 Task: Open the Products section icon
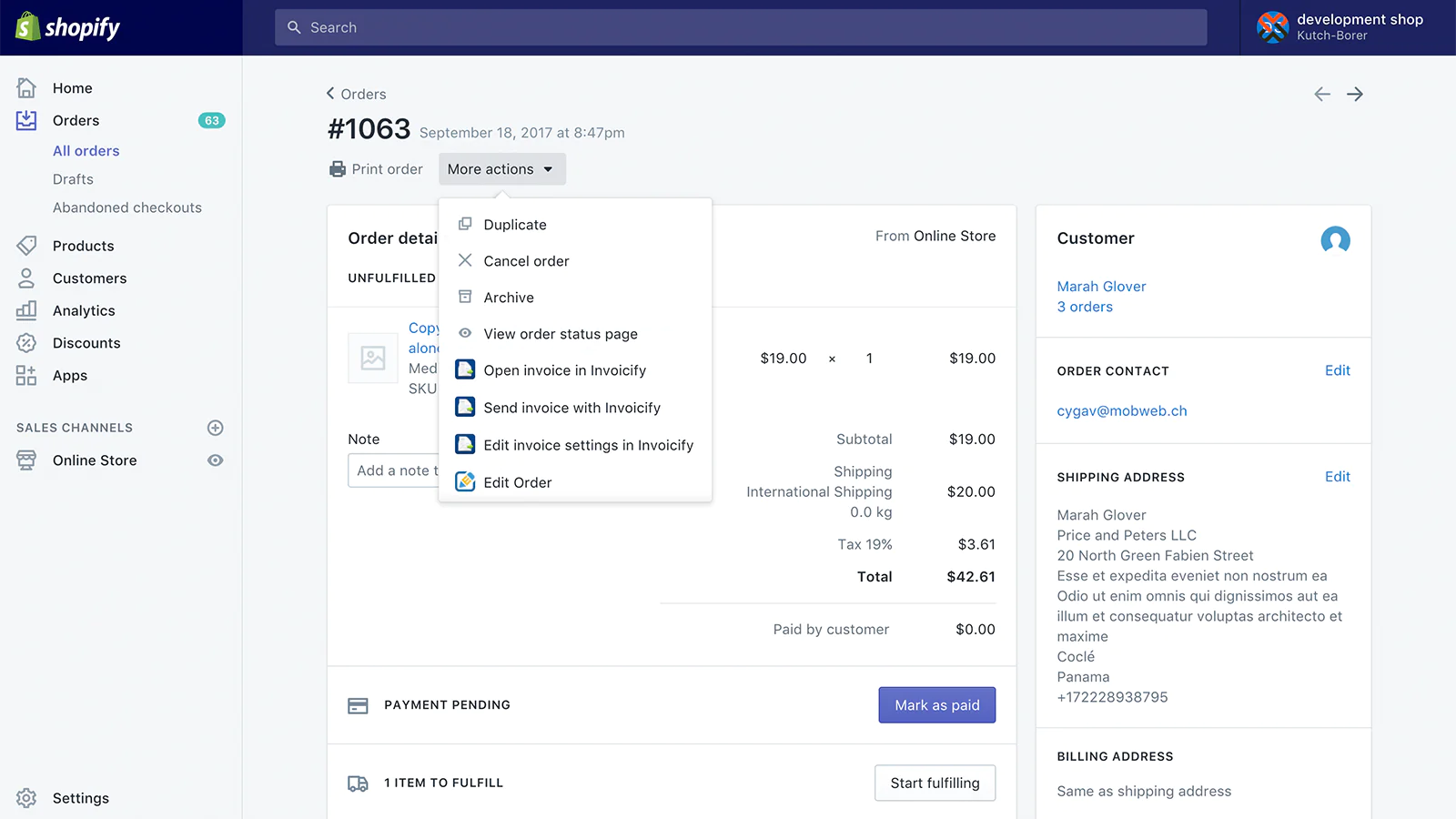[x=26, y=245]
